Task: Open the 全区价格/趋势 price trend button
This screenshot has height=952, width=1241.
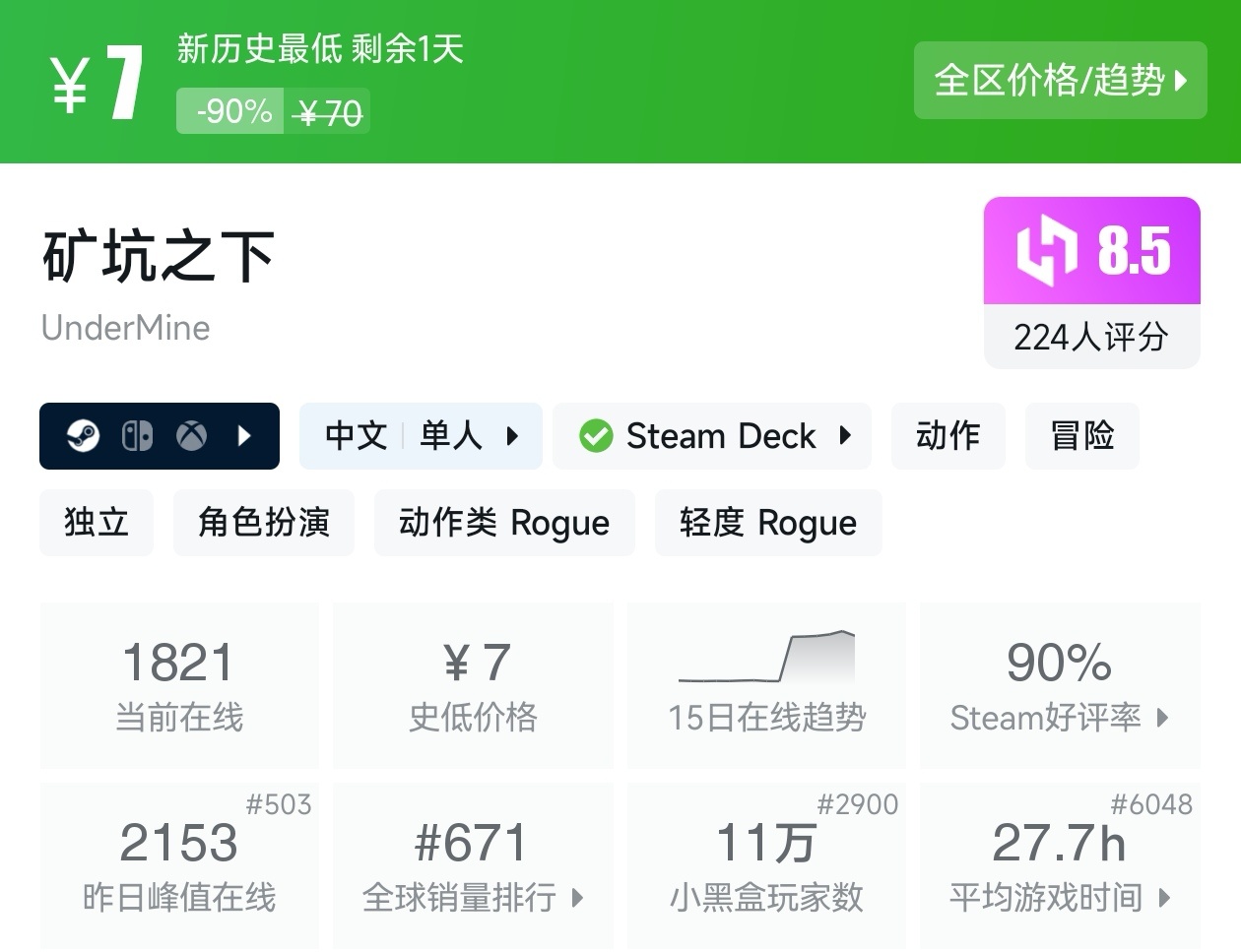Action: point(1060,80)
